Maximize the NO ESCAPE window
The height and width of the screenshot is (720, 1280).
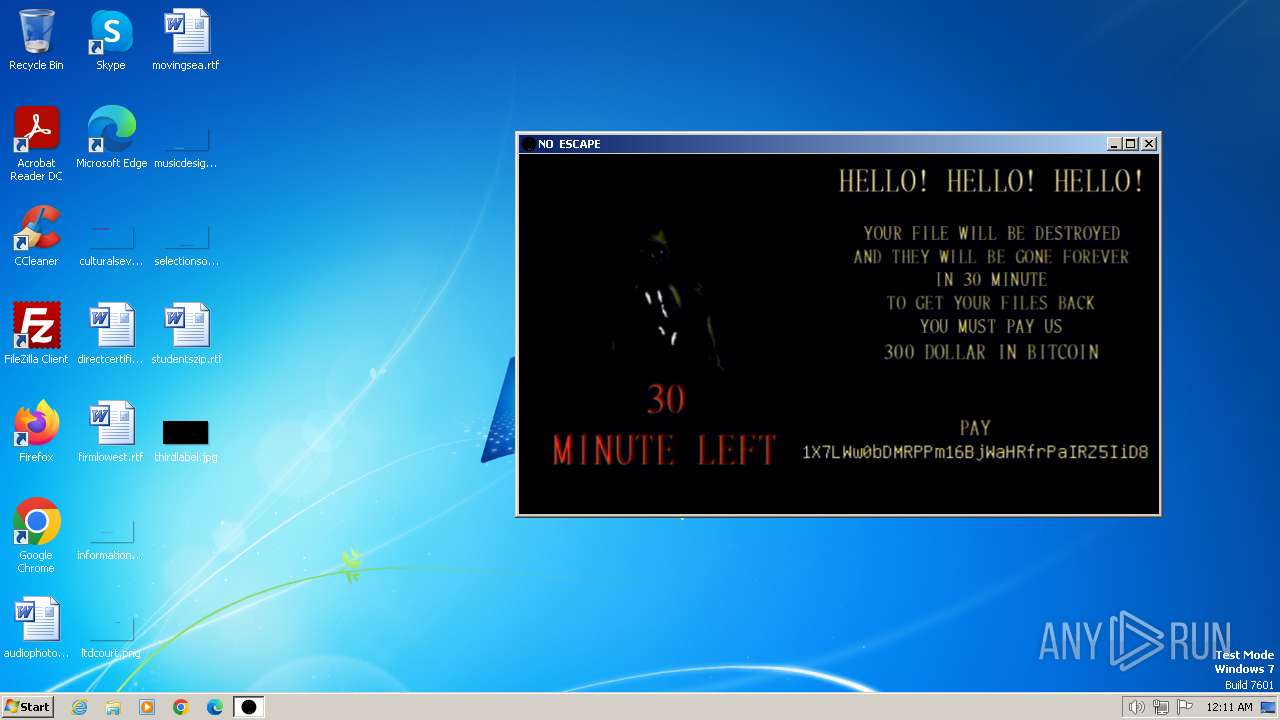click(1131, 144)
